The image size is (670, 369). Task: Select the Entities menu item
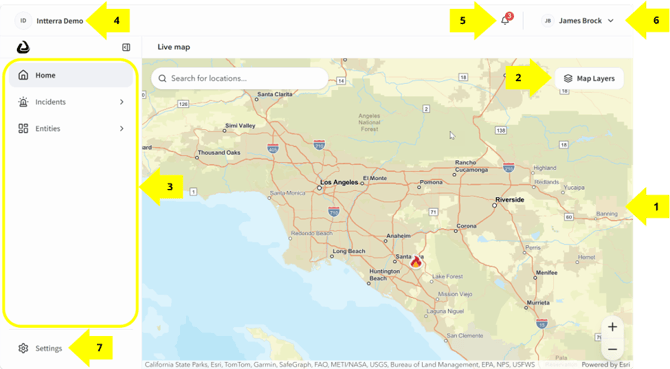pyautogui.click(x=71, y=129)
